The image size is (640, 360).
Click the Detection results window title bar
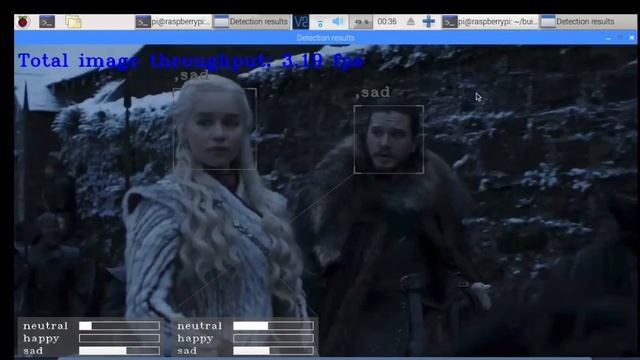coord(325,38)
